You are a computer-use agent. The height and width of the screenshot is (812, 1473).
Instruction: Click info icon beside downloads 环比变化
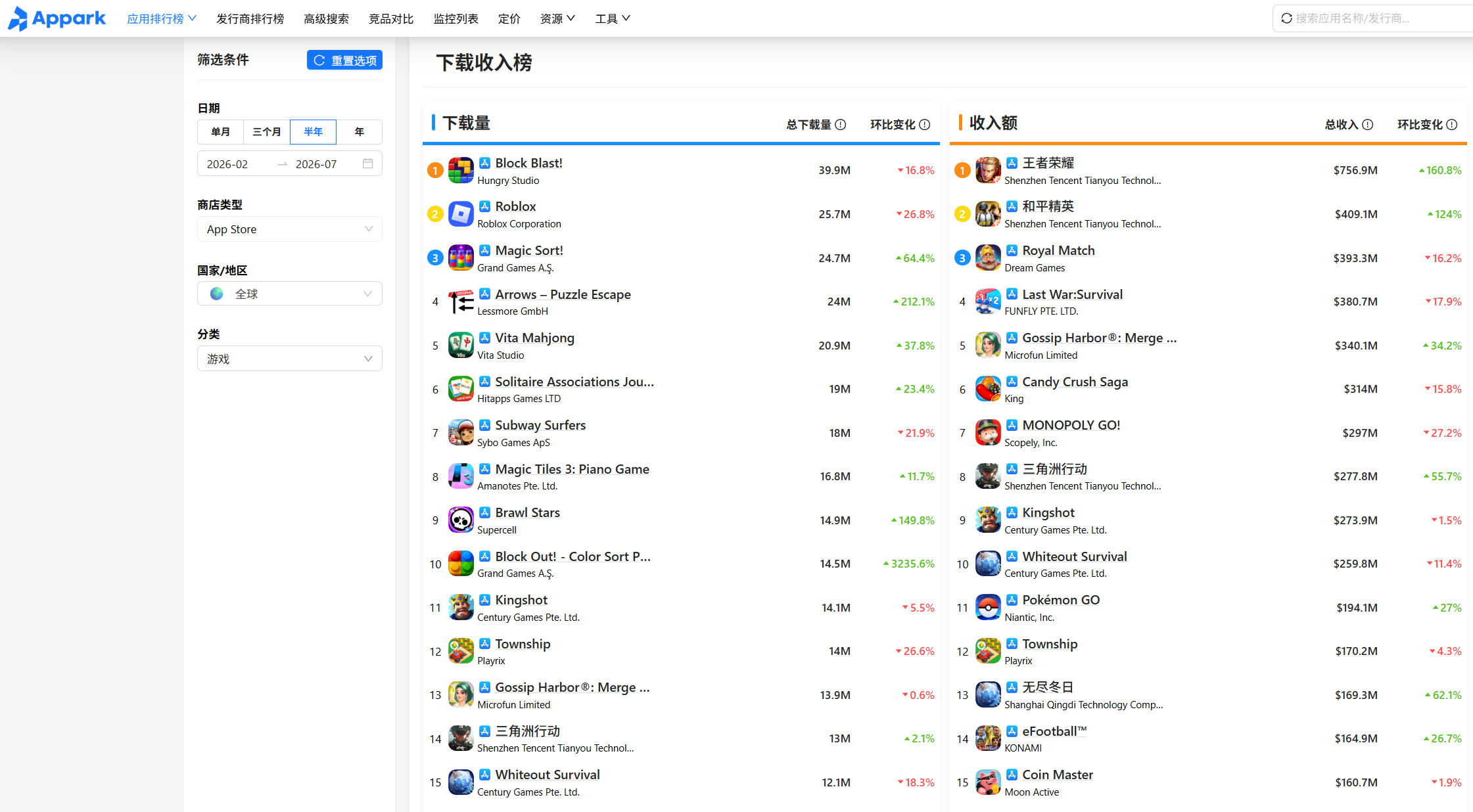coord(925,125)
